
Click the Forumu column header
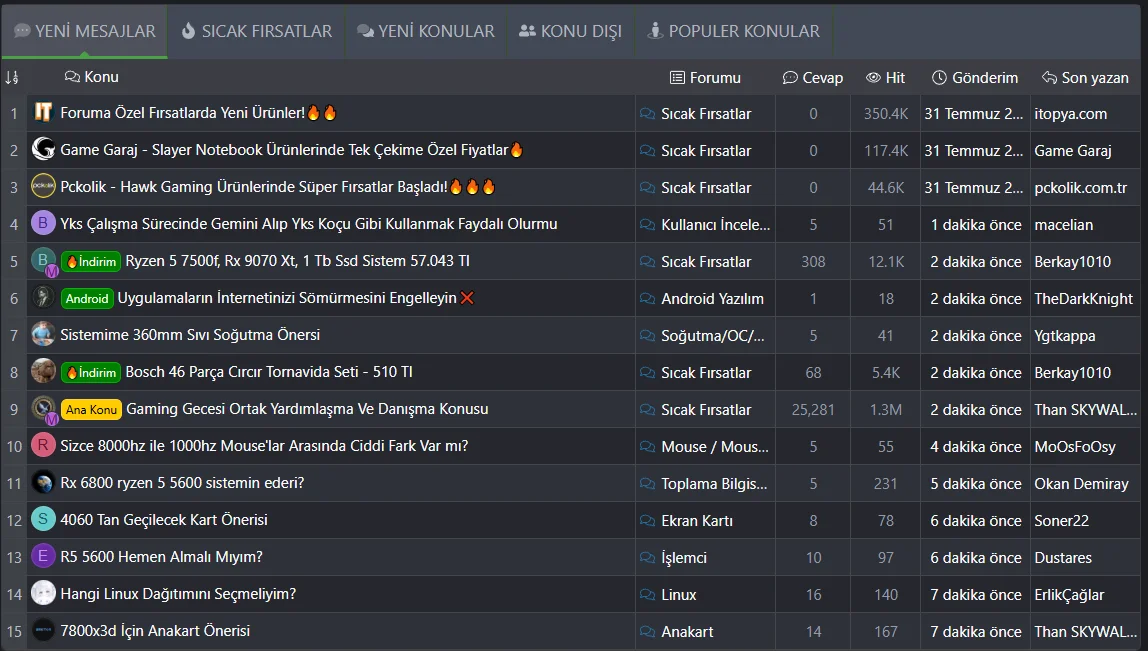click(x=706, y=78)
